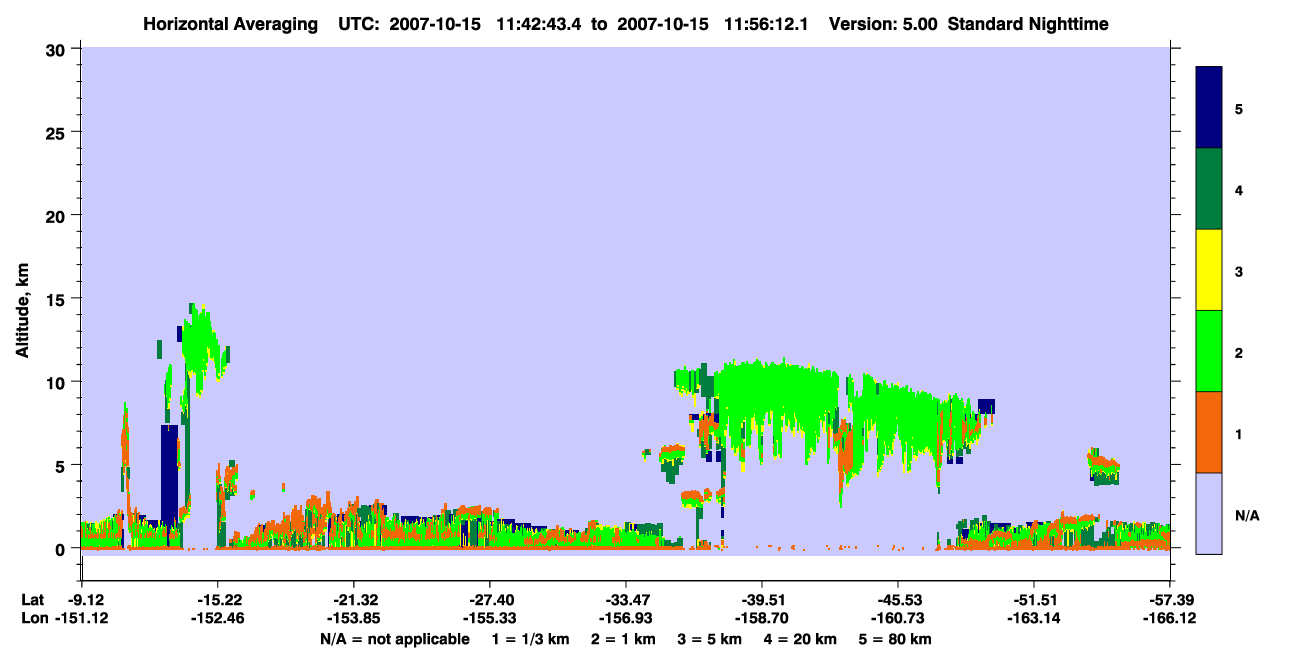Click legend text '4 = 20 km'
The image size is (1300, 667).
click(802, 639)
